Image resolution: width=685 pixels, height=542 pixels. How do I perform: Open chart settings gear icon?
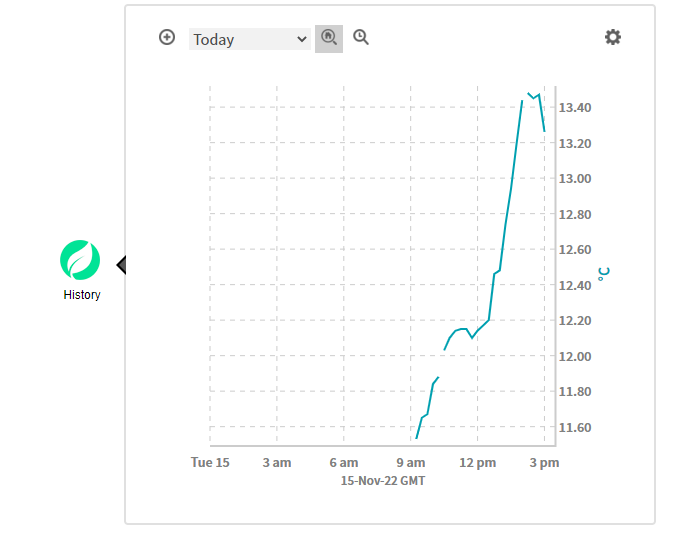[612, 37]
